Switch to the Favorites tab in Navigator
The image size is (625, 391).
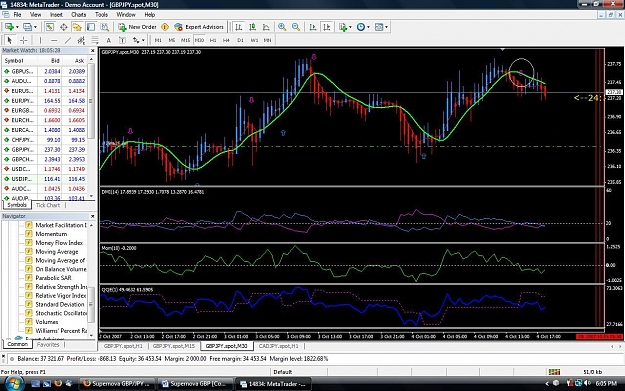point(48,345)
